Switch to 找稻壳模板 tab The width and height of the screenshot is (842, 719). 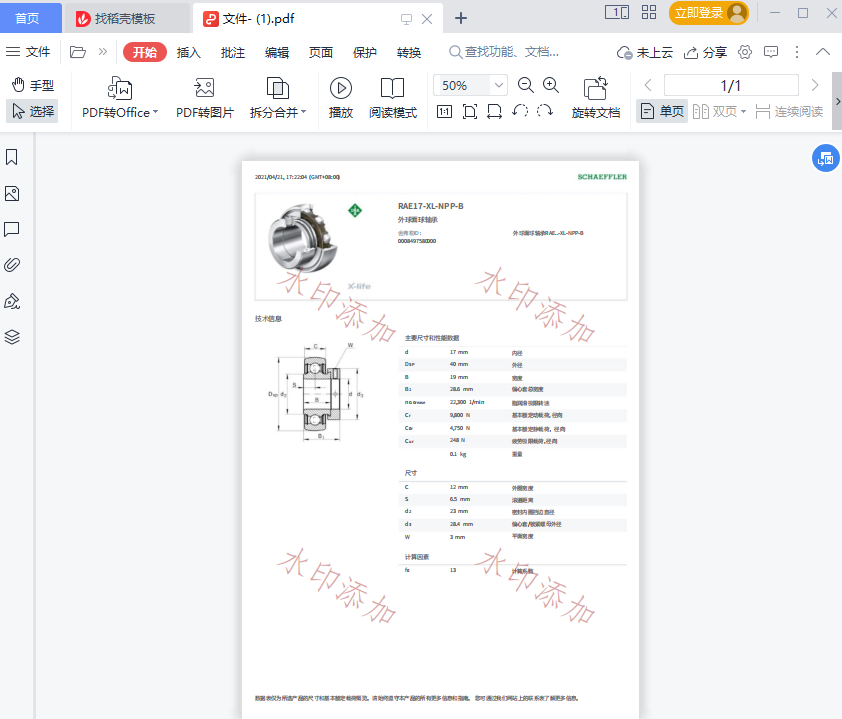pyautogui.click(x=125, y=19)
